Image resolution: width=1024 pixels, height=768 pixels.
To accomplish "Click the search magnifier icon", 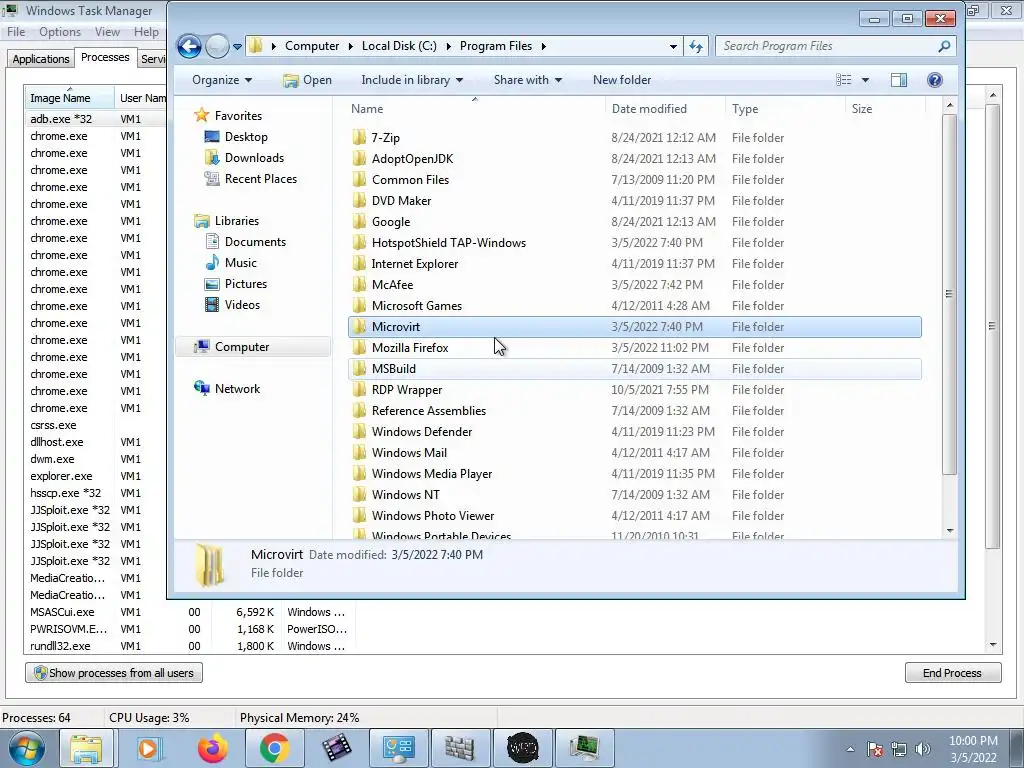I will click(x=944, y=46).
